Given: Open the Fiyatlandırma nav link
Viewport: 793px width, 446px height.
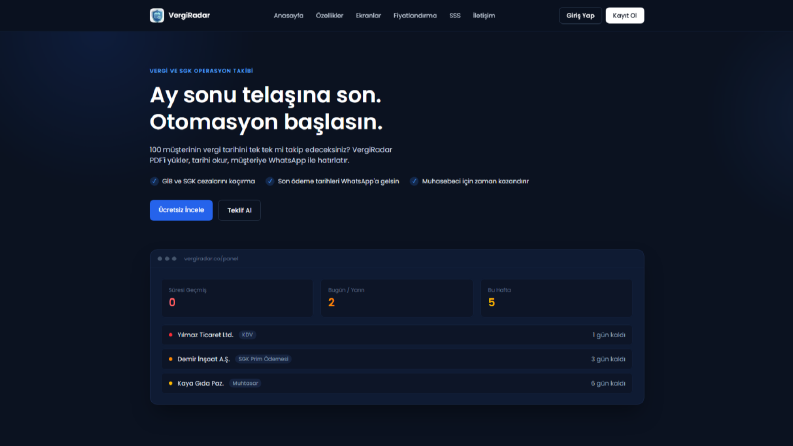Looking at the screenshot, I should pyautogui.click(x=415, y=16).
